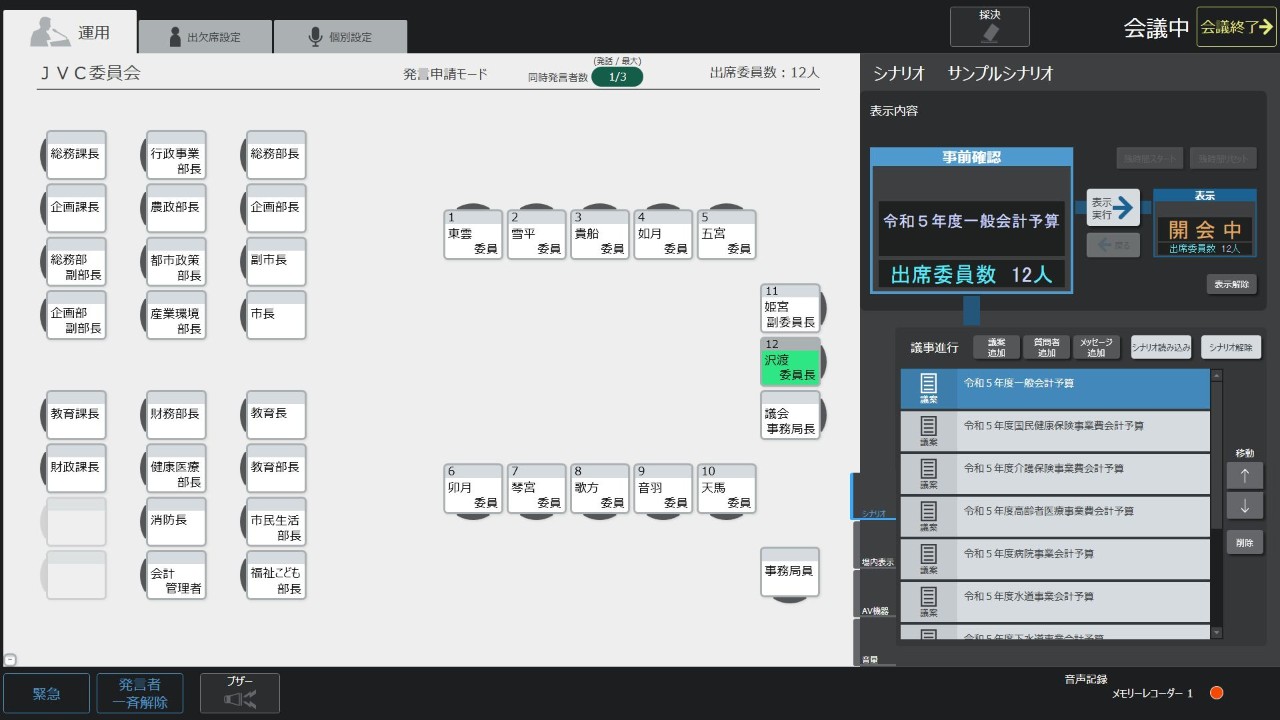Toggle microphone for seat 10 天馬委員

point(727,488)
